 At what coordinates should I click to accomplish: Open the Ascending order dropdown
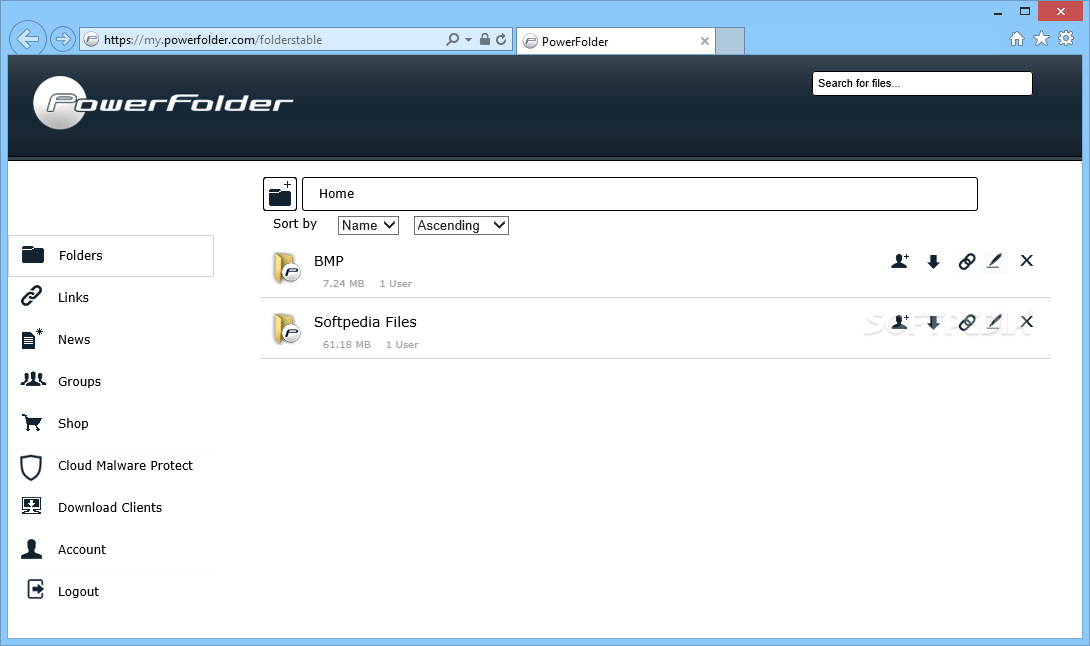[461, 225]
